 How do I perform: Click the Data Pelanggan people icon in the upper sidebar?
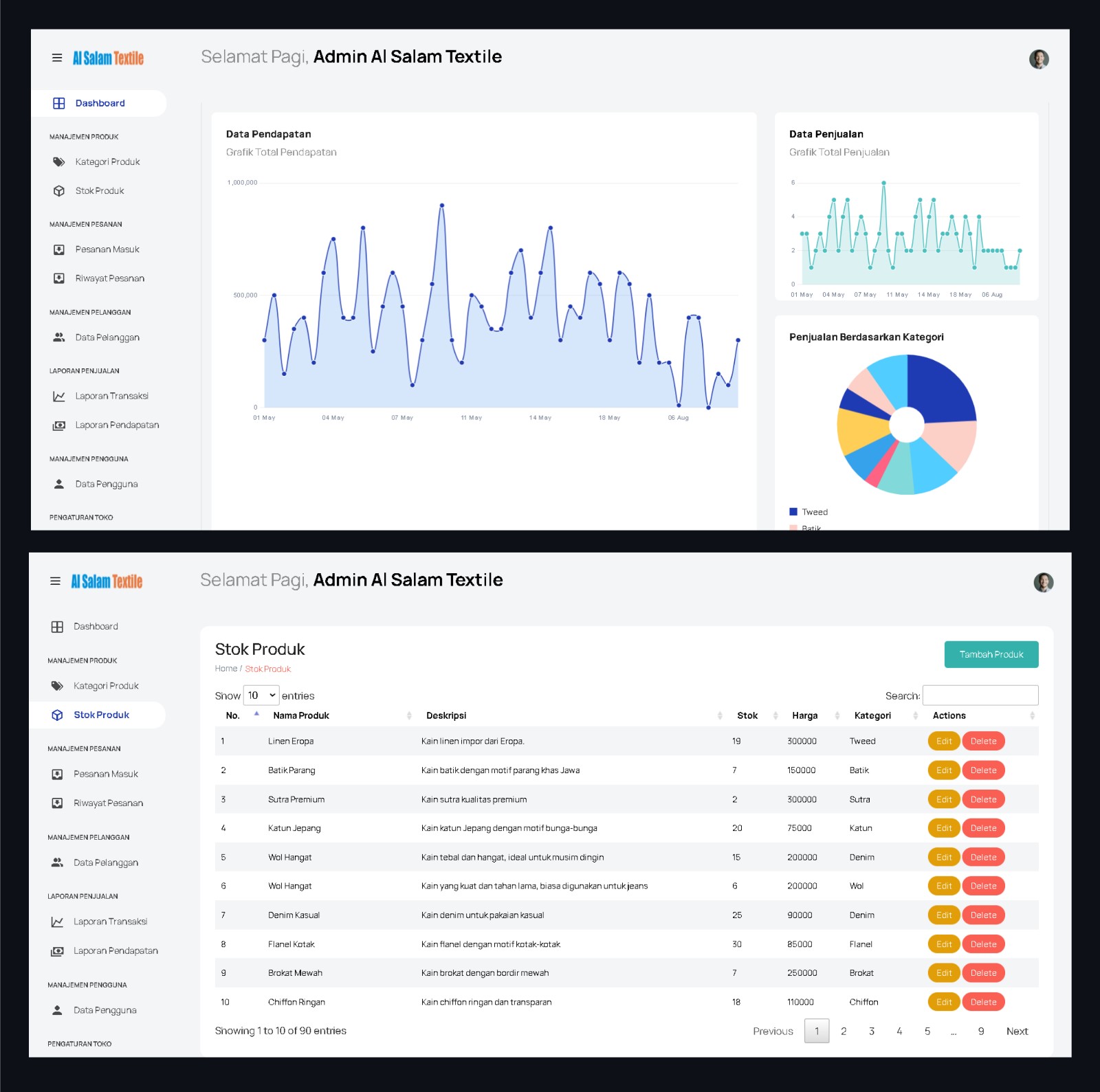pyautogui.click(x=59, y=337)
